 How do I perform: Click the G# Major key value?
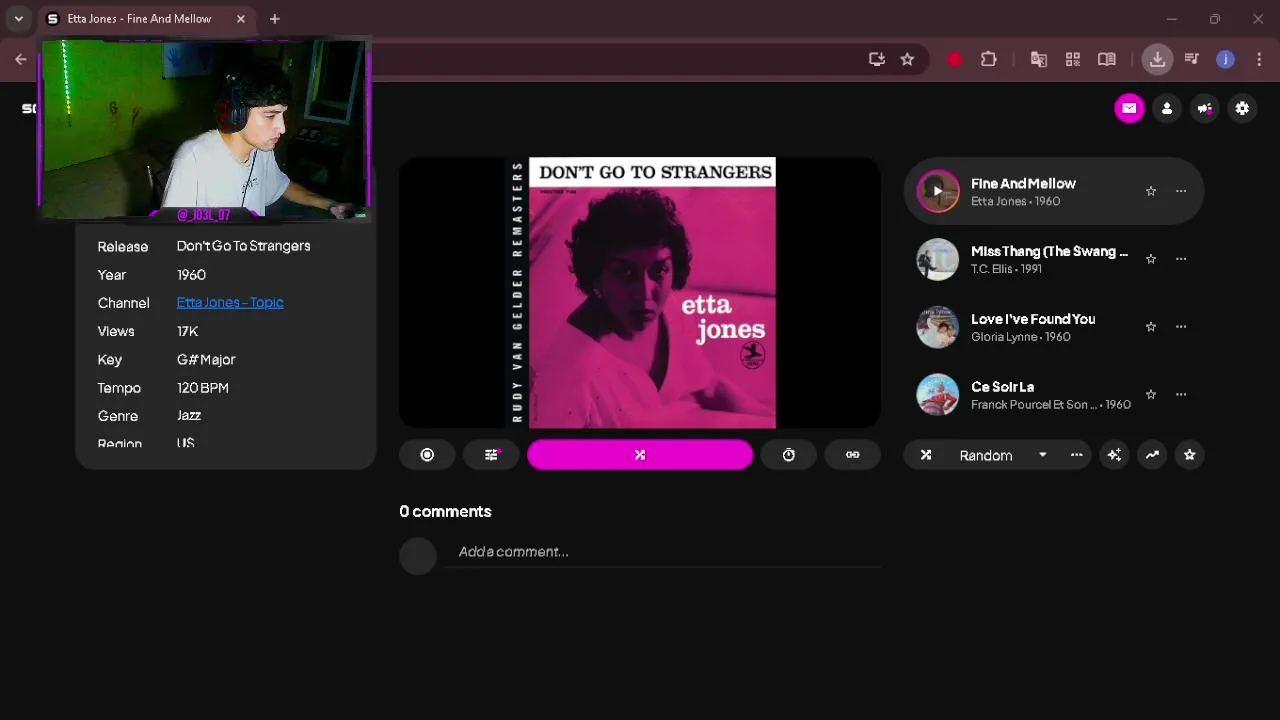coord(206,360)
